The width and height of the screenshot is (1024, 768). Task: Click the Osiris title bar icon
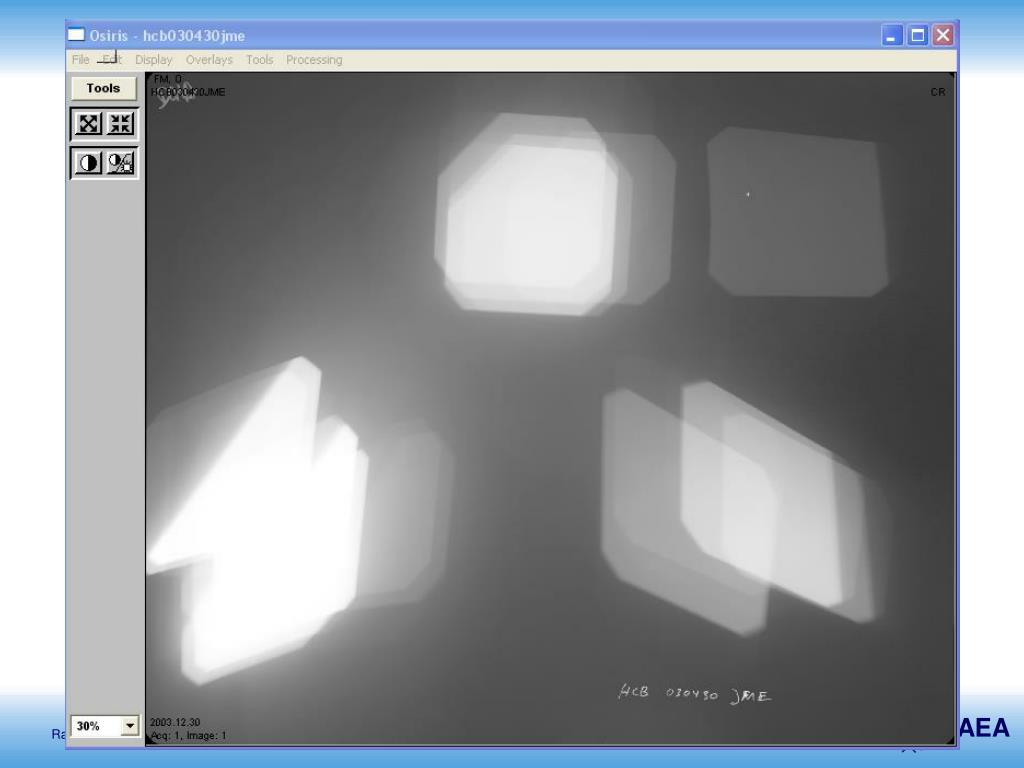(x=76, y=35)
